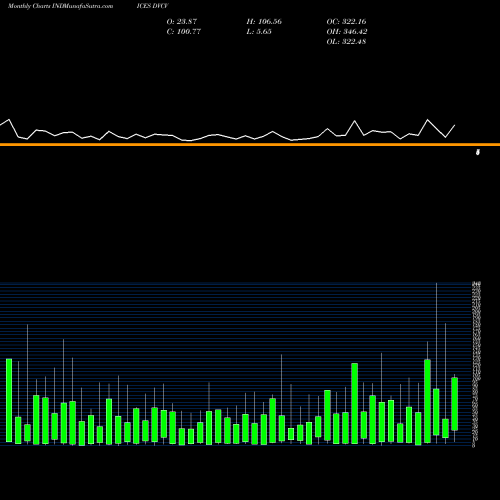
Task: Click the 'Monthly Charts INDMunafaSutra.com' title text
Action: 60,6
